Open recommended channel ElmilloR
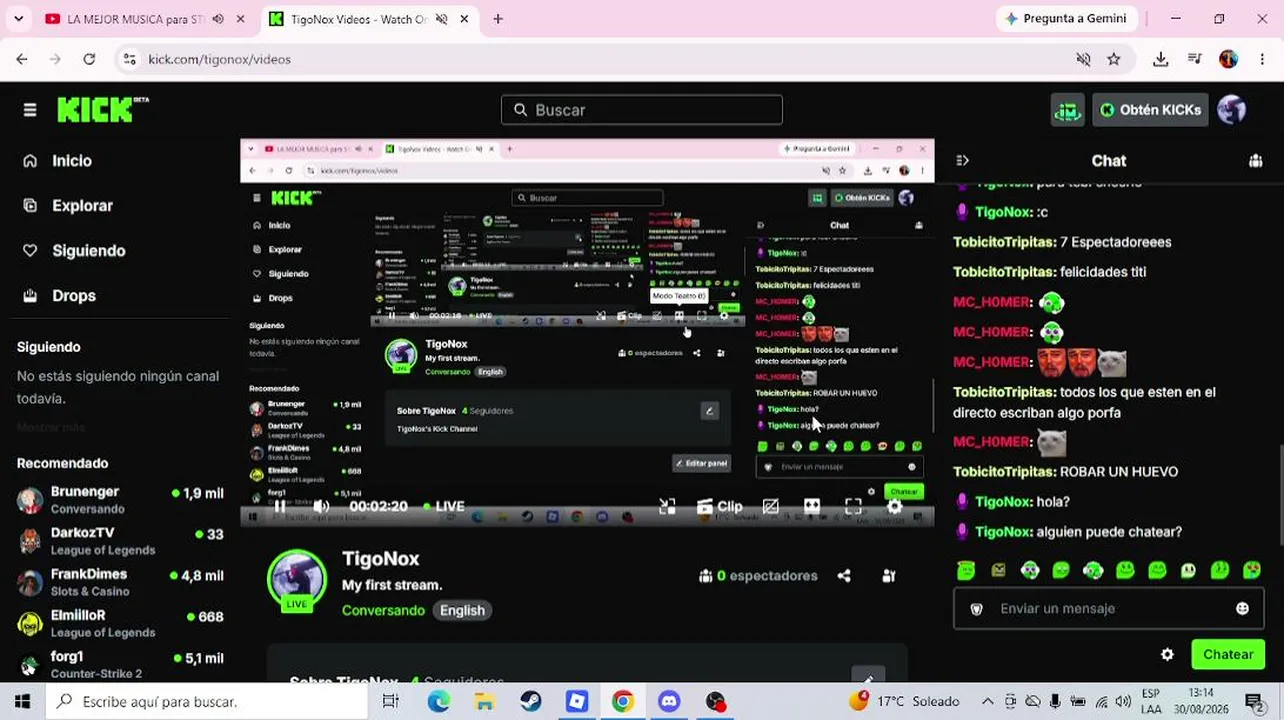The width and height of the screenshot is (1284, 720). pos(120,623)
